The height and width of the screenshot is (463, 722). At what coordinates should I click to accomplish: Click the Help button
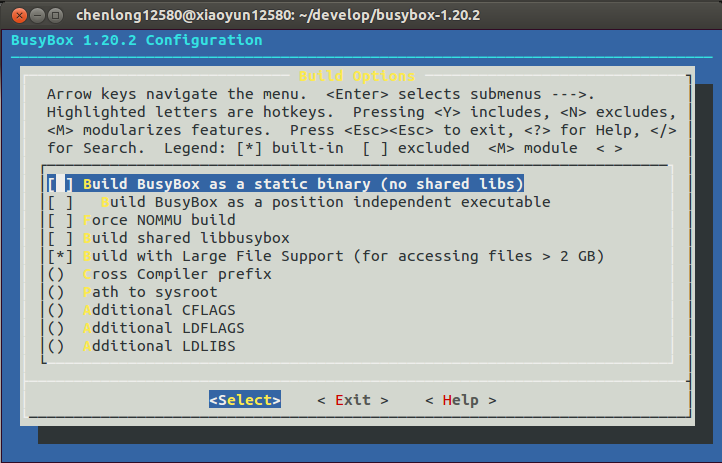coord(460,400)
